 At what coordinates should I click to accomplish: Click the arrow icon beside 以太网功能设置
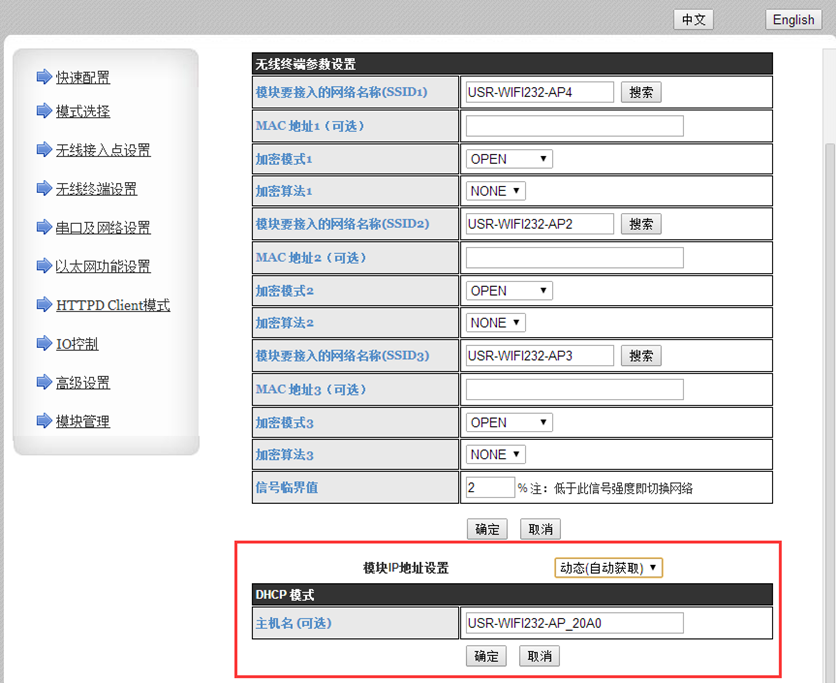pyautogui.click(x=43, y=266)
